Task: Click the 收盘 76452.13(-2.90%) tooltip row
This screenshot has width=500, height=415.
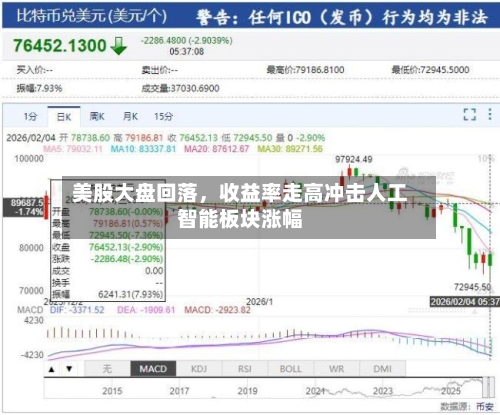Action: point(108,247)
